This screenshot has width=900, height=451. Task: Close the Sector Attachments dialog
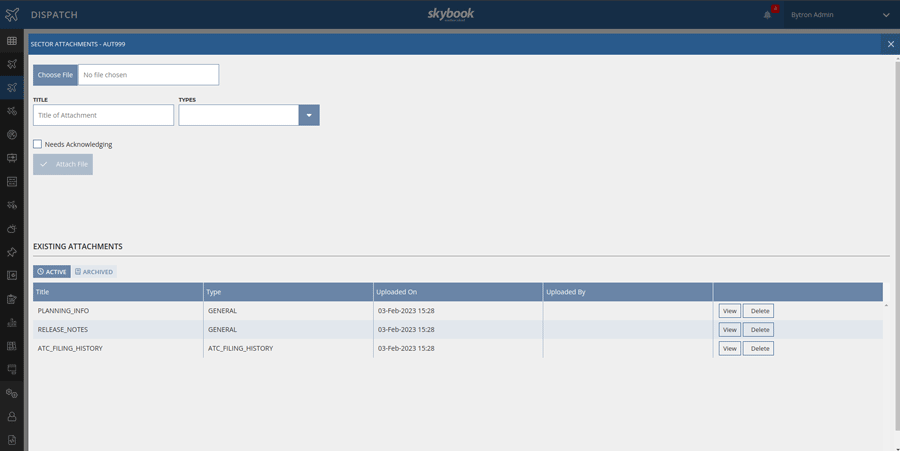coord(891,44)
